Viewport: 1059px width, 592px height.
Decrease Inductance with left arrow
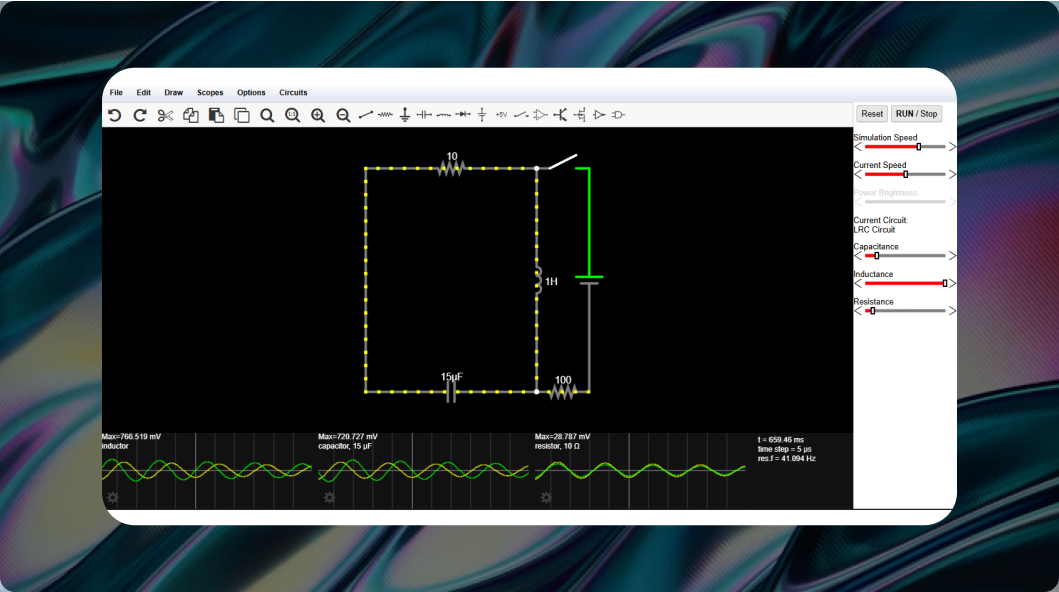point(858,284)
